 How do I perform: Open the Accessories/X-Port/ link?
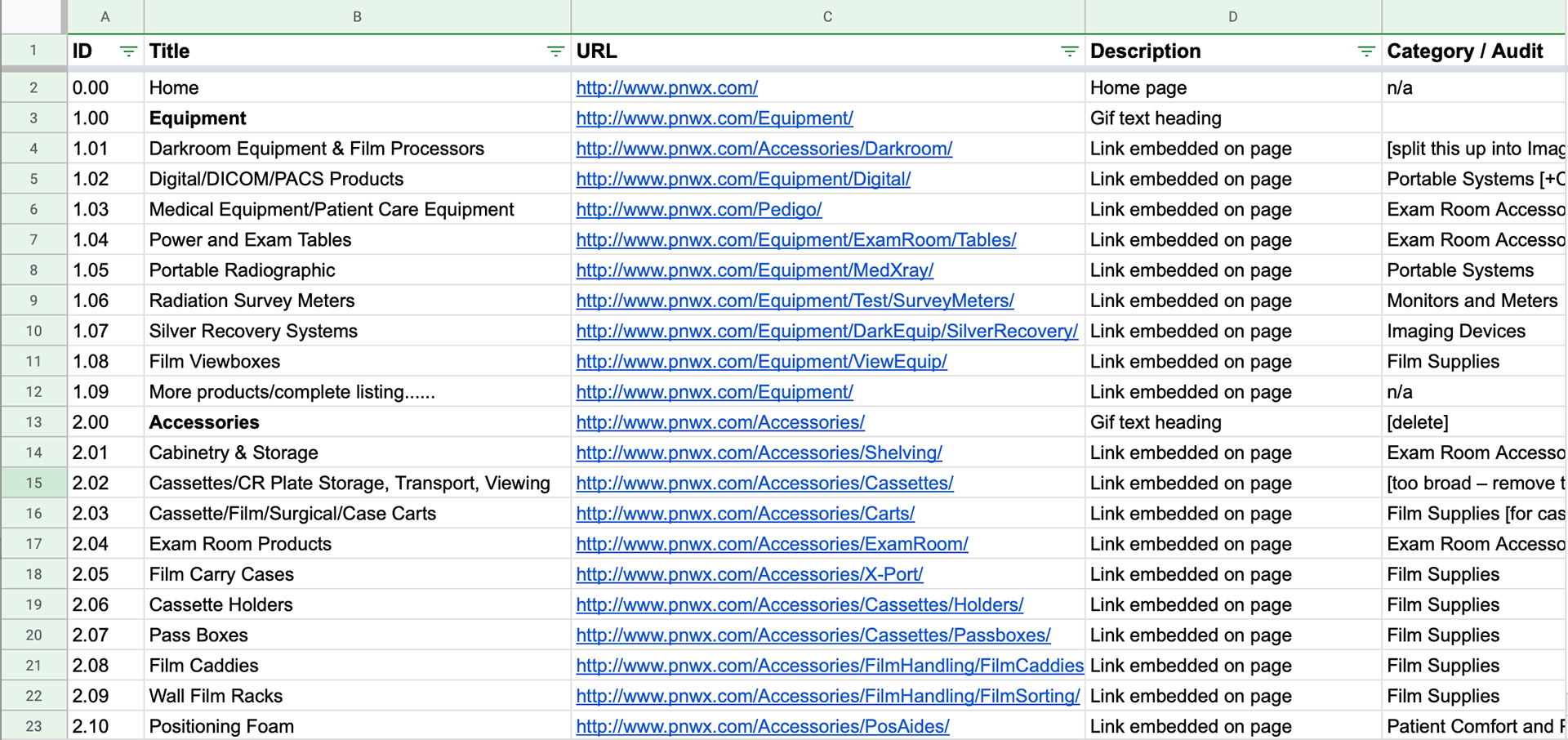click(x=749, y=574)
